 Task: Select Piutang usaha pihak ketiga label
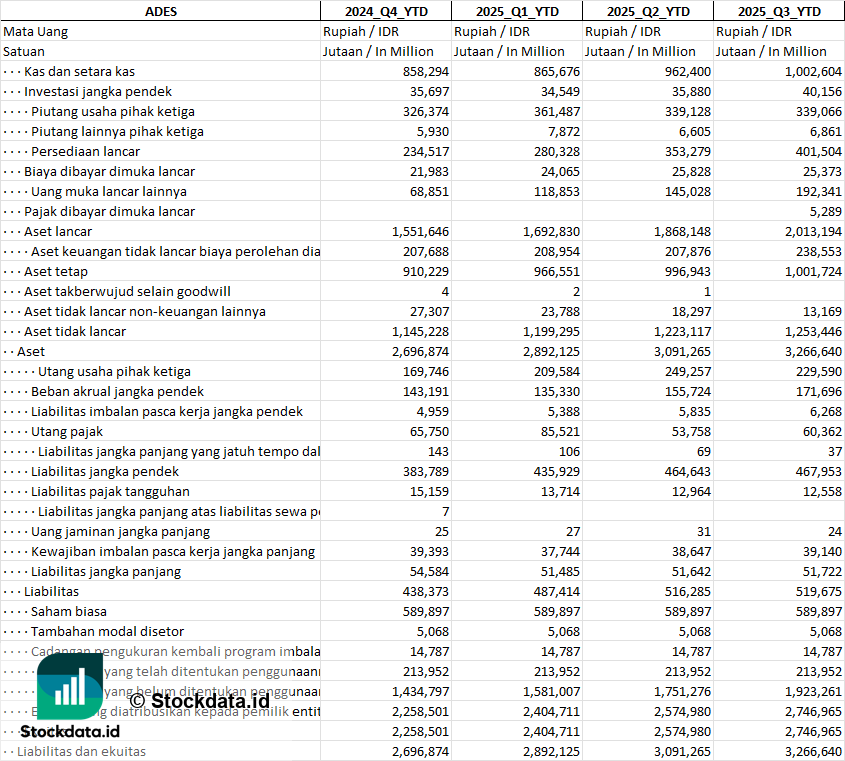[x=113, y=111]
